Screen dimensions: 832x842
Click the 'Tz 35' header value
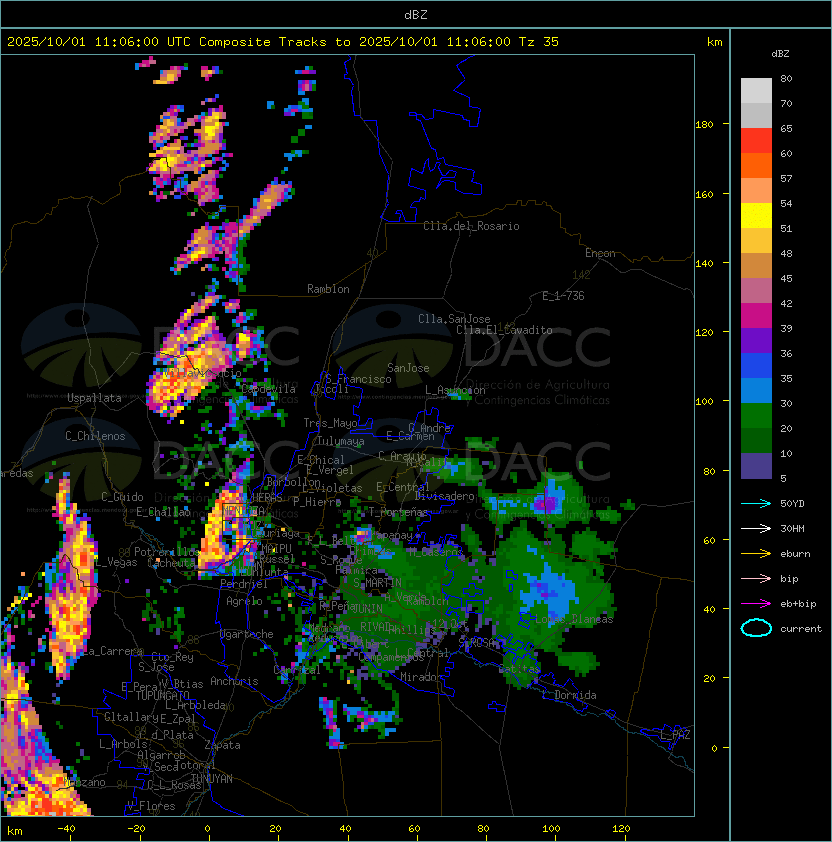539,42
